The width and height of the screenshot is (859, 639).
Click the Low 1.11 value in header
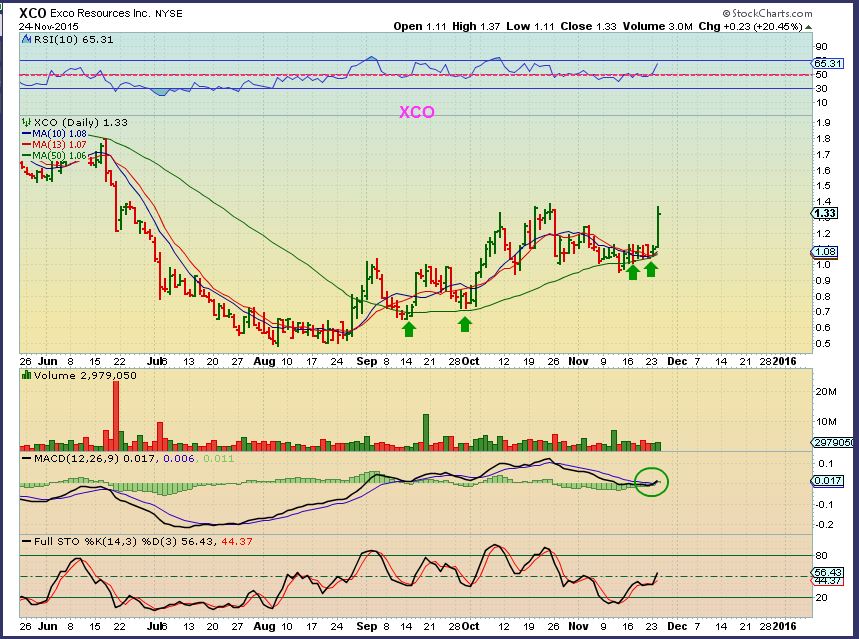[530, 26]
